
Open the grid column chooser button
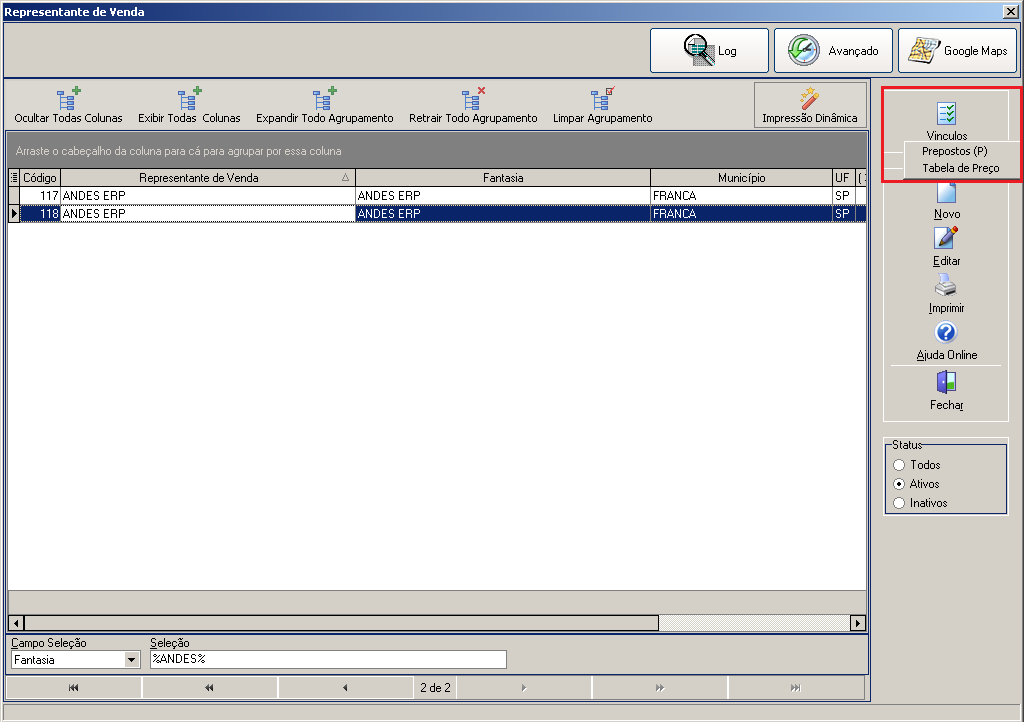14,178
